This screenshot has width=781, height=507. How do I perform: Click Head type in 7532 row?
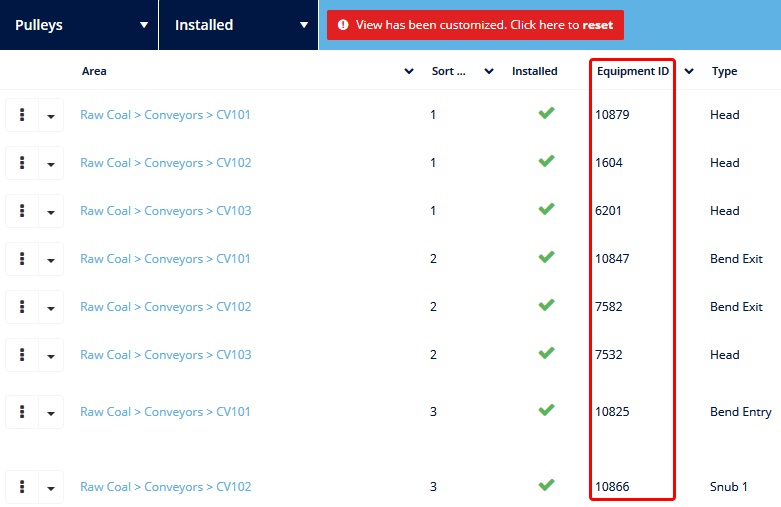click(x=725, y=355)
